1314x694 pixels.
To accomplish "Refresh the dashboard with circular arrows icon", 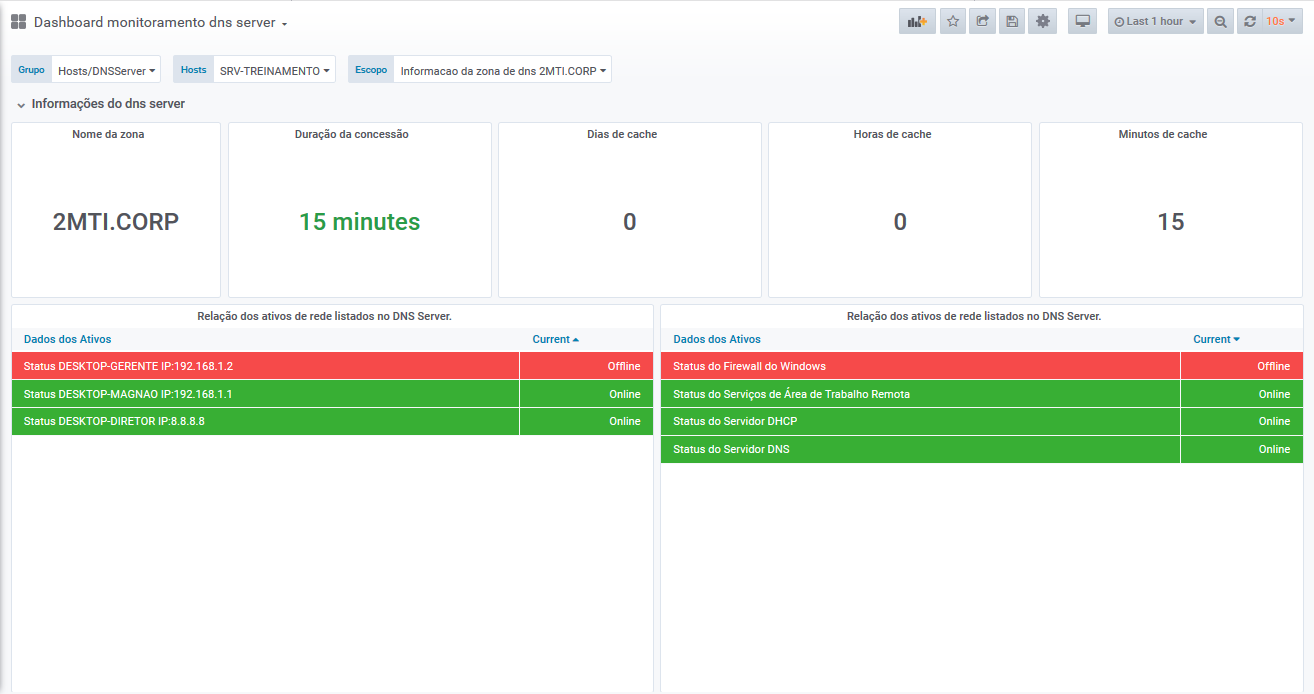I will 1250,21.
